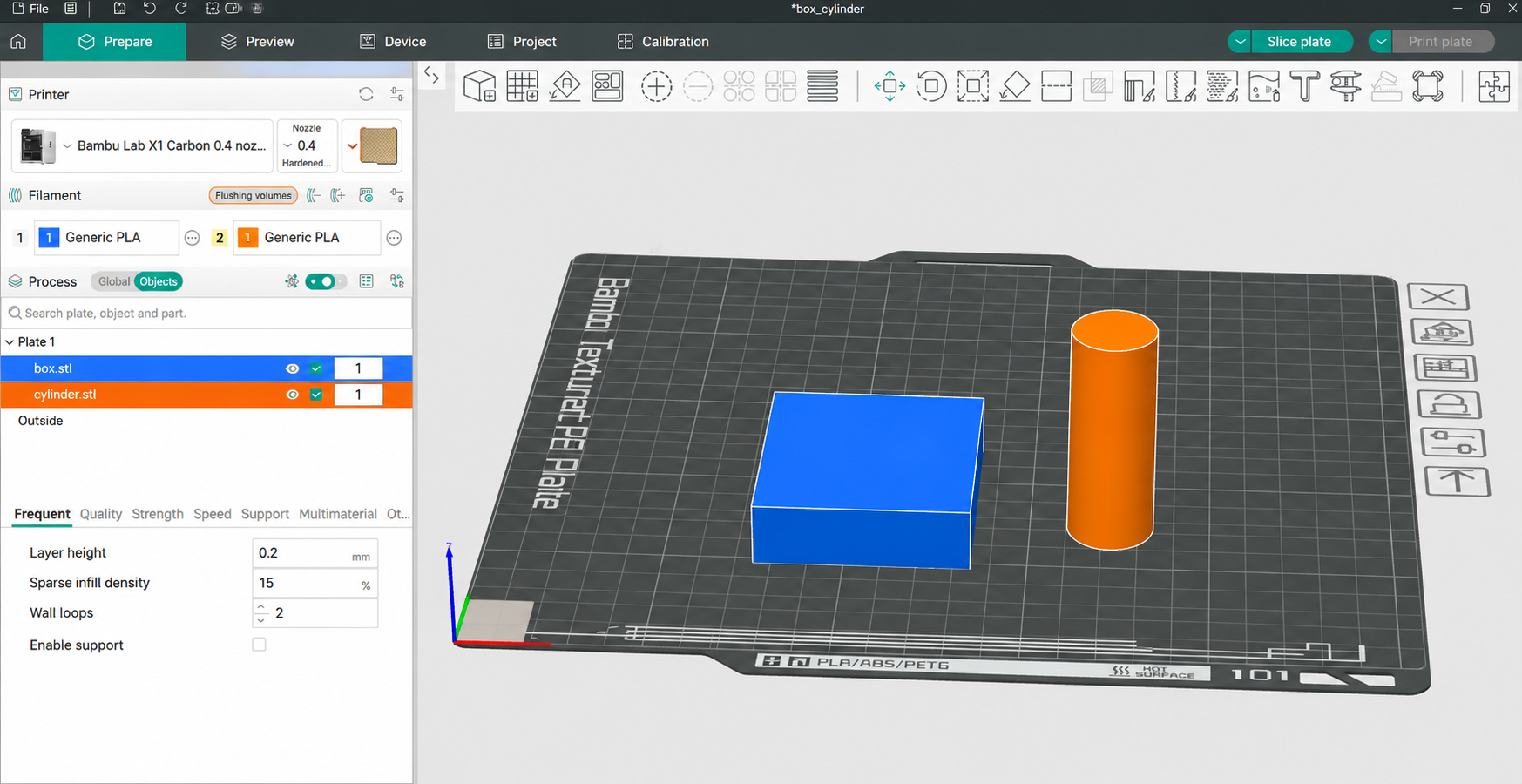Screen dimensions: 1522x784
Task: Switch to the Strength settings tab
Action: (158, 514)
